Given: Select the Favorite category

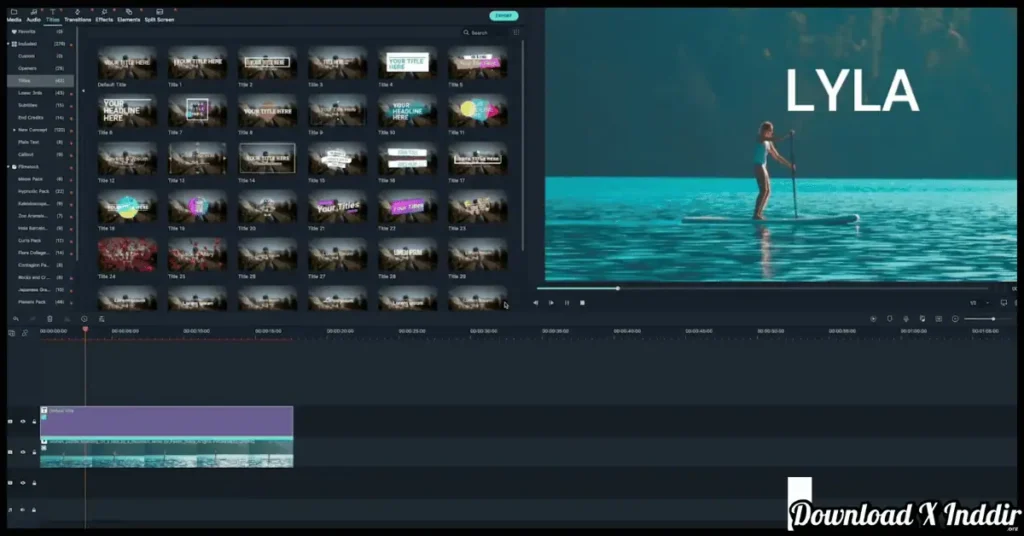Looking at the screenshot, I should coord(40,31).
